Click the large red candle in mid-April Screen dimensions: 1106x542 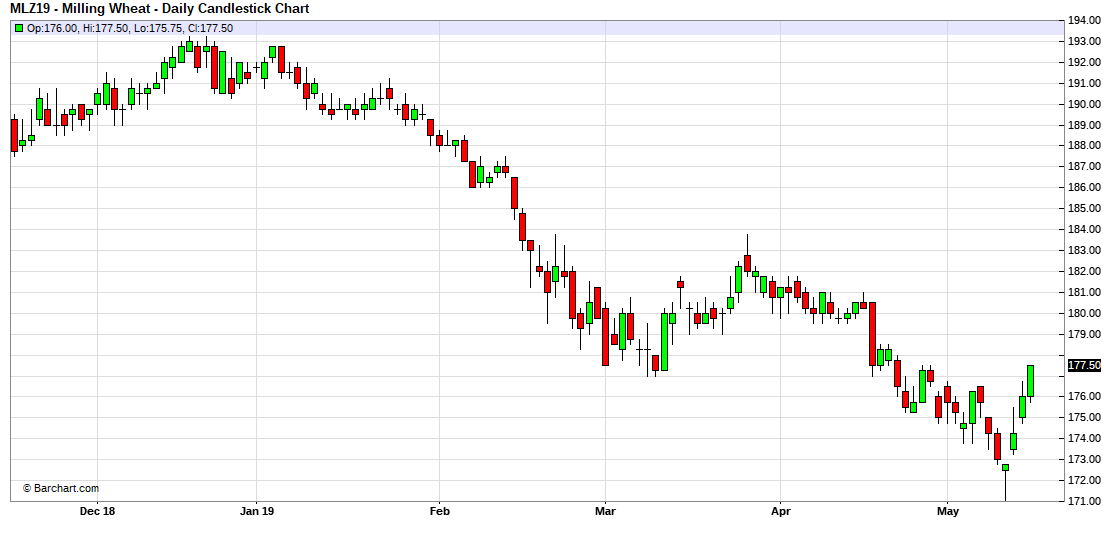pos(872,335)
